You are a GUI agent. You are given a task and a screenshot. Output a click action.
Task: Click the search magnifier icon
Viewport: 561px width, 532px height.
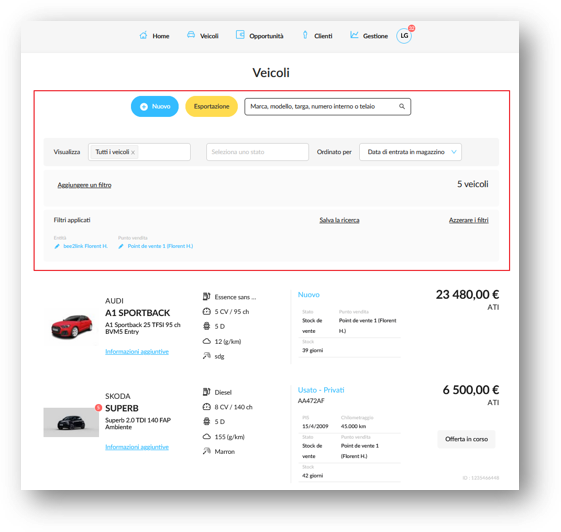click(x=402, y=106)
